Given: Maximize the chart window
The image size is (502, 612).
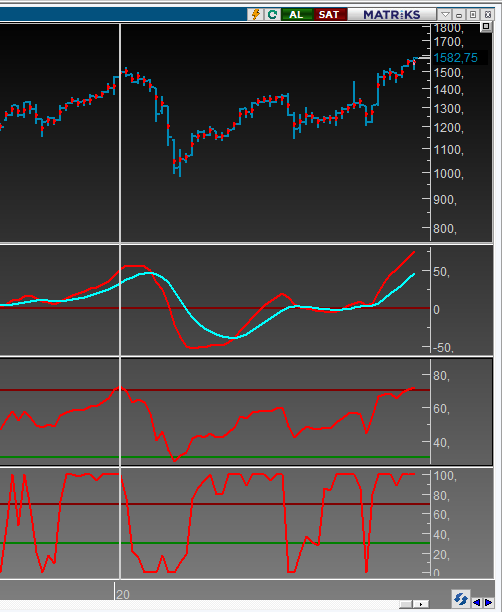Looking at the screenshot, I should tap(473, 15).
